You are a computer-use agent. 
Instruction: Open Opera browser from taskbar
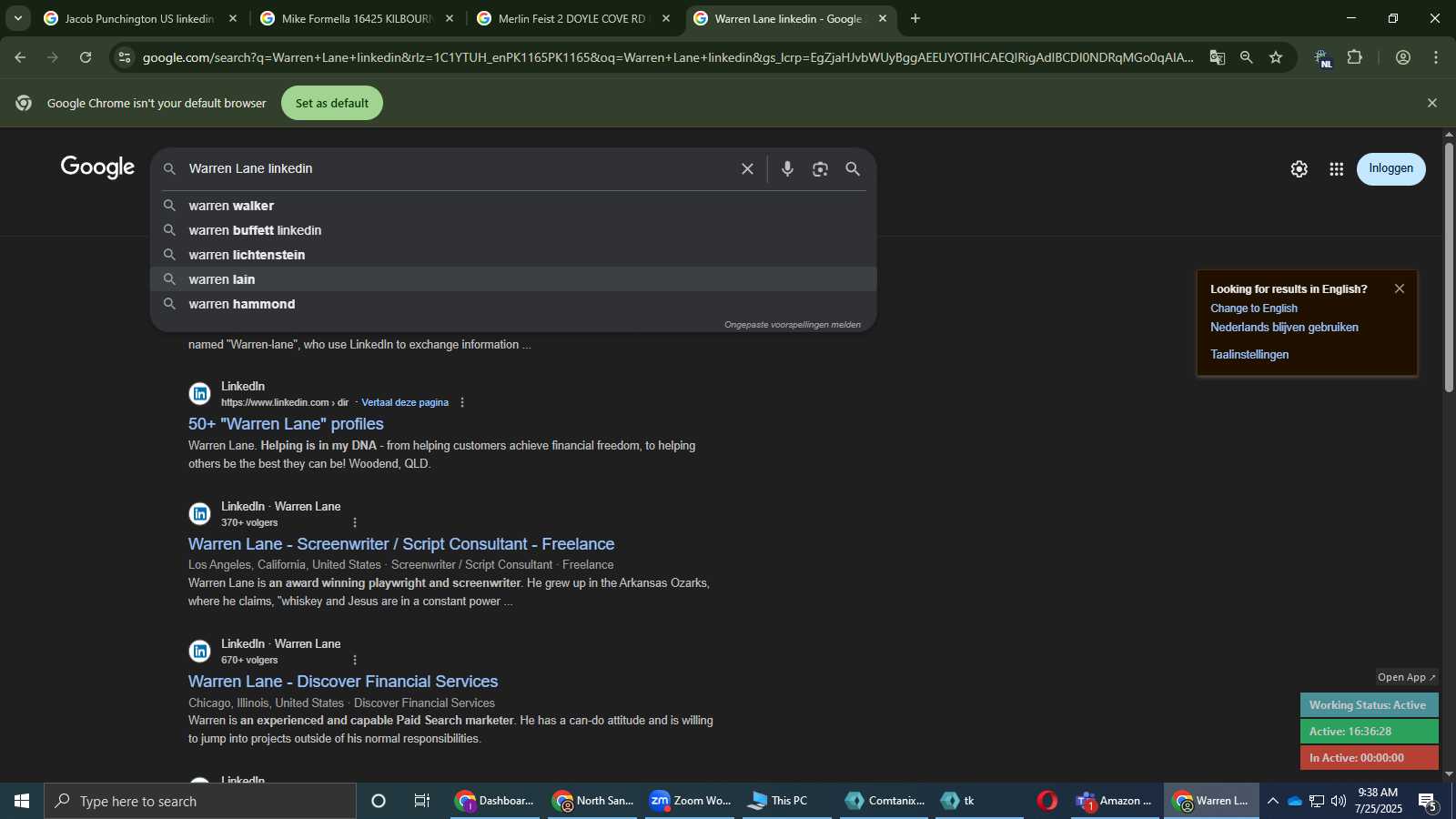[x=1047, y=801]
